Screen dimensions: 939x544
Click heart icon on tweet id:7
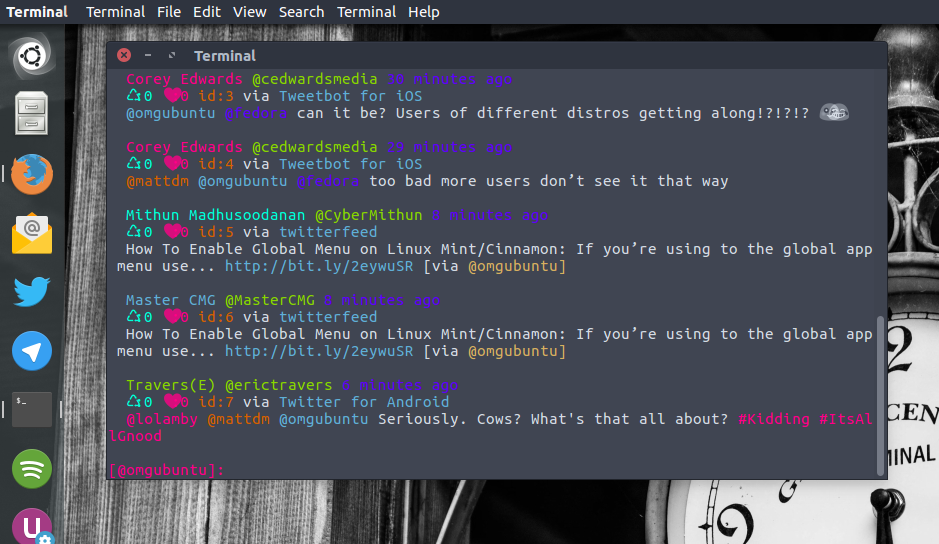pos(172,401)
